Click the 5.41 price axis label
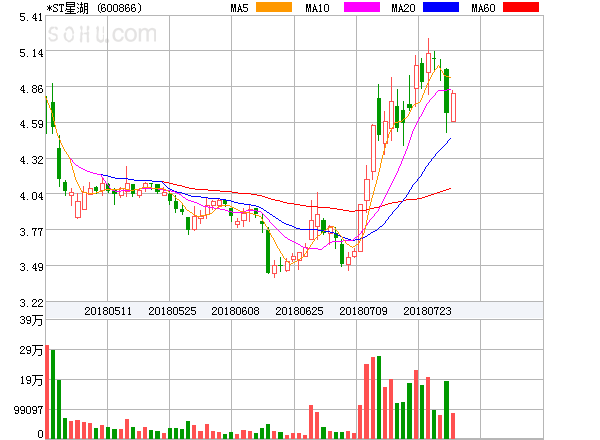Image resolution: width=600 pixels, height=440 pixels. pos(31,17)
